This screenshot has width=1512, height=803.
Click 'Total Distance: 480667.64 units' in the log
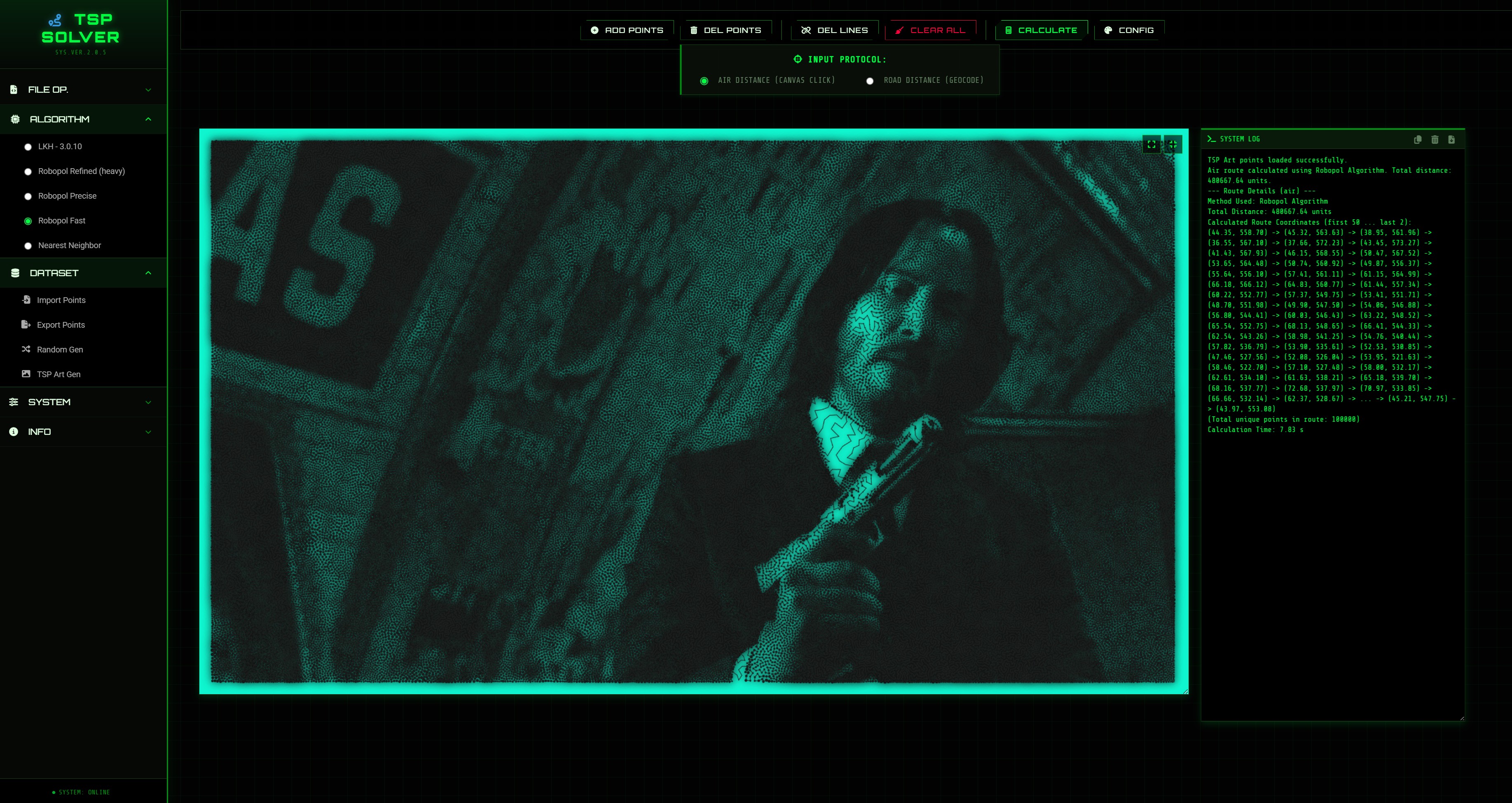pyautogui.click(x=1269, y=211)
